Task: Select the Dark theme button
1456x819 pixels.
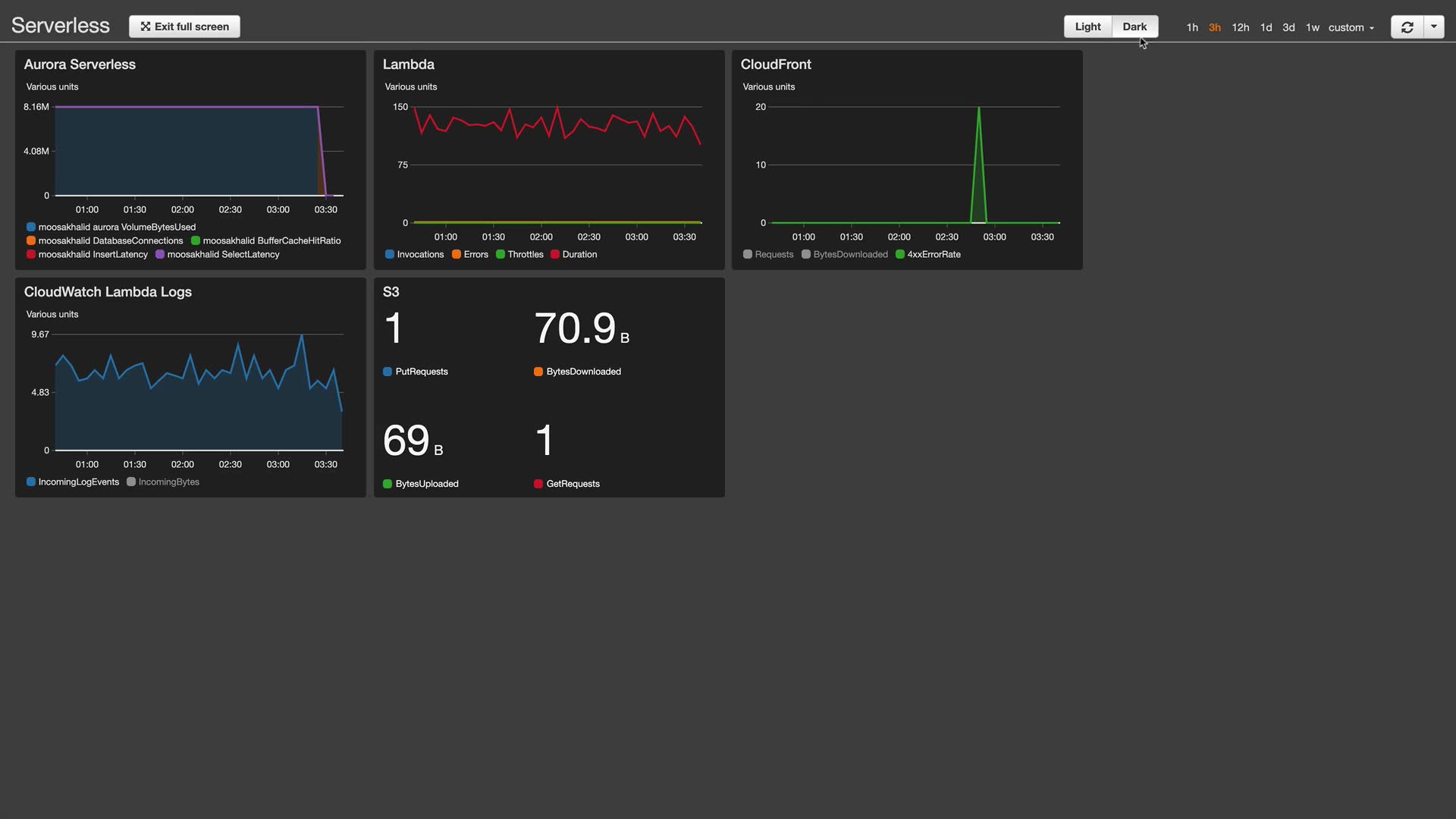Action: pyautogui.click(x=1134, y=27)
